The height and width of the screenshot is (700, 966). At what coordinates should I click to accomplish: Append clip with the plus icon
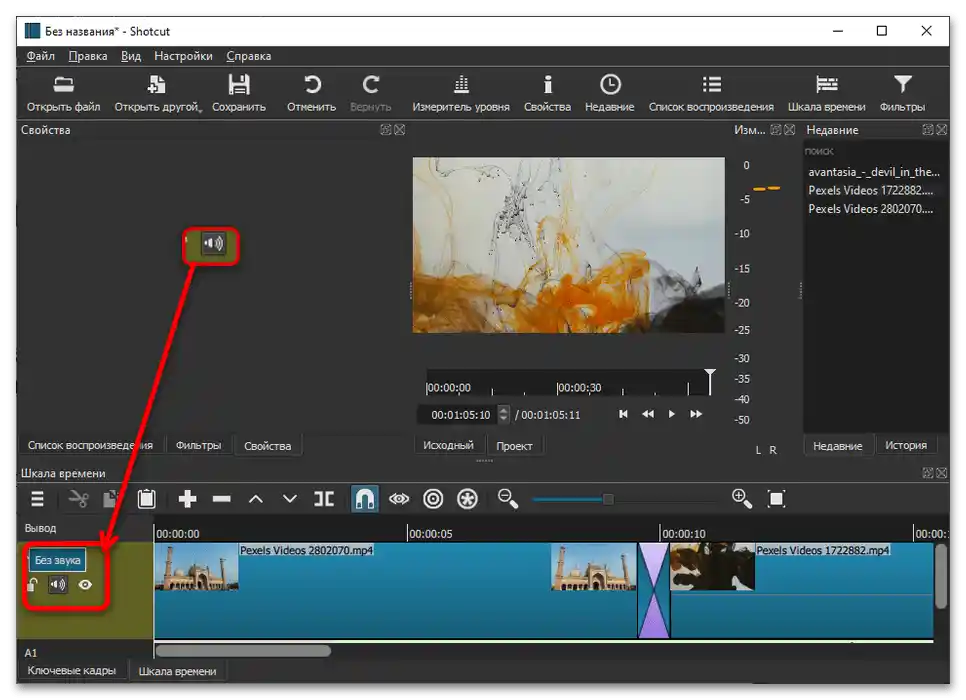click(187, 499)
